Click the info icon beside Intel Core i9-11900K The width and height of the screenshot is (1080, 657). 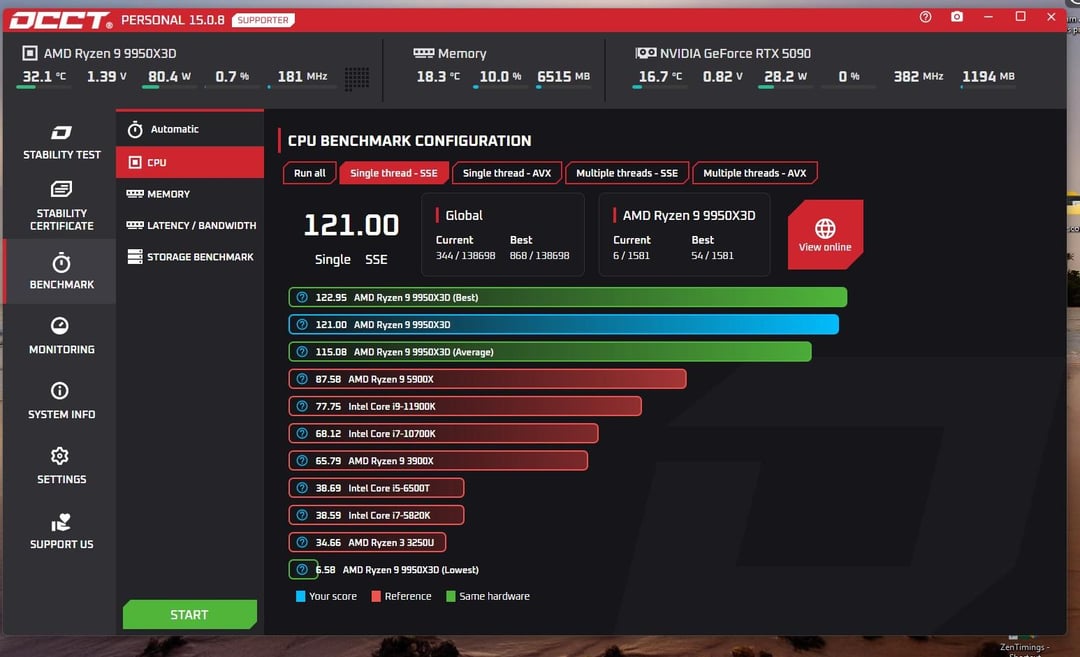point(302,406)
